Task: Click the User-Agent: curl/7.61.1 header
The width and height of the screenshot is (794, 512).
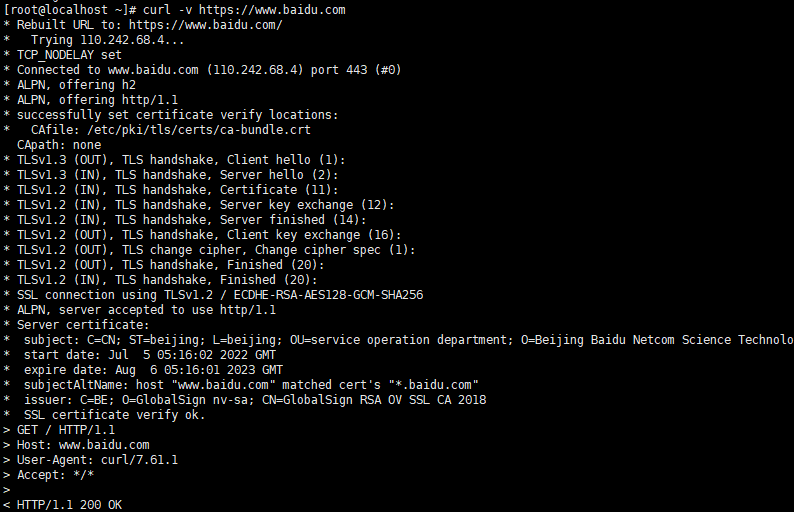Action: pyautogui.click(x=97, y=460)
